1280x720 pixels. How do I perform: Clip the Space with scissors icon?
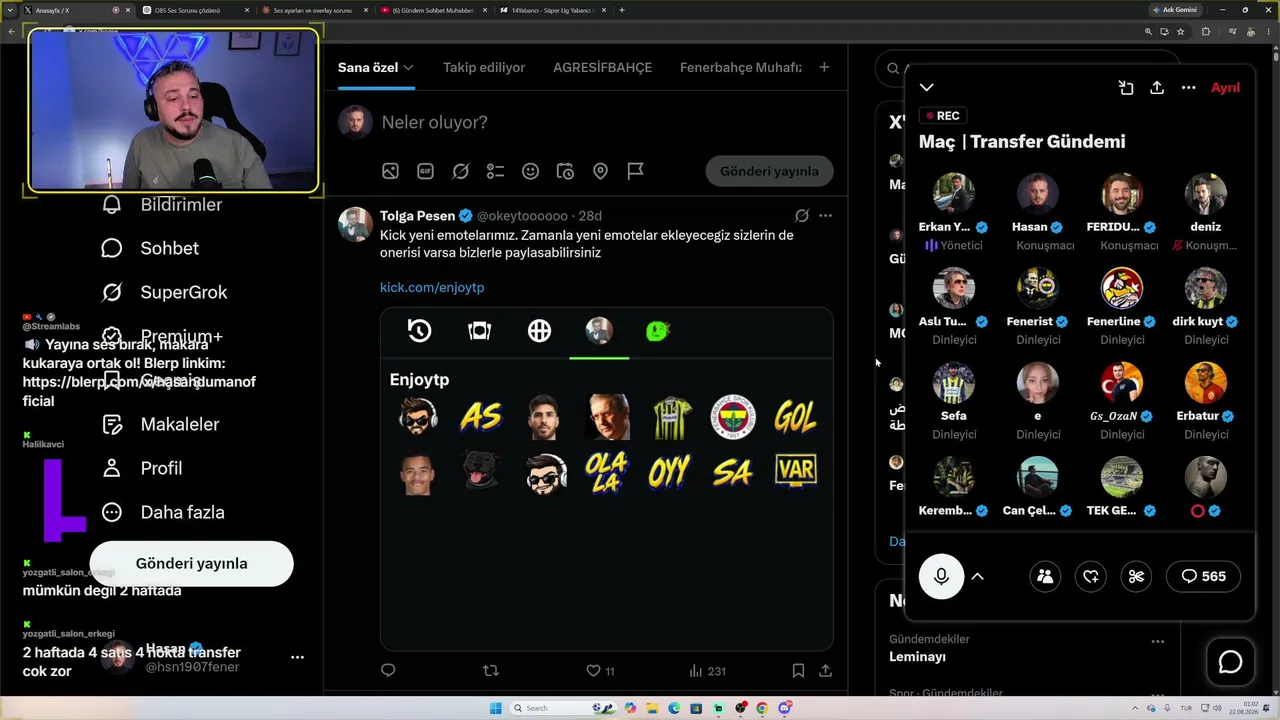point(1136,576)
